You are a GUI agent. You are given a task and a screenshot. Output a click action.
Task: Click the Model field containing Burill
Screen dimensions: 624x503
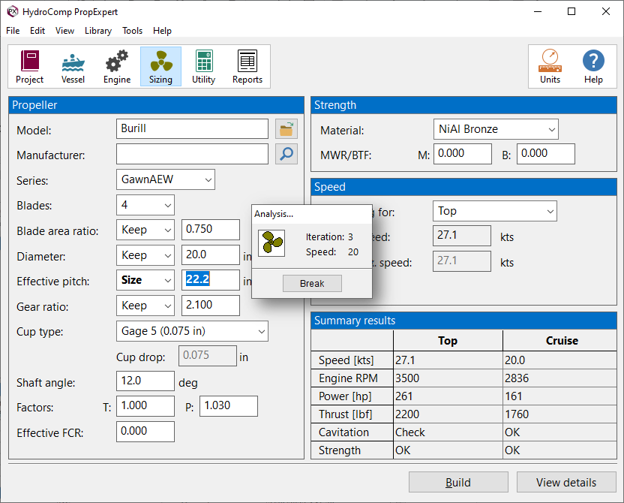[192, 129]
